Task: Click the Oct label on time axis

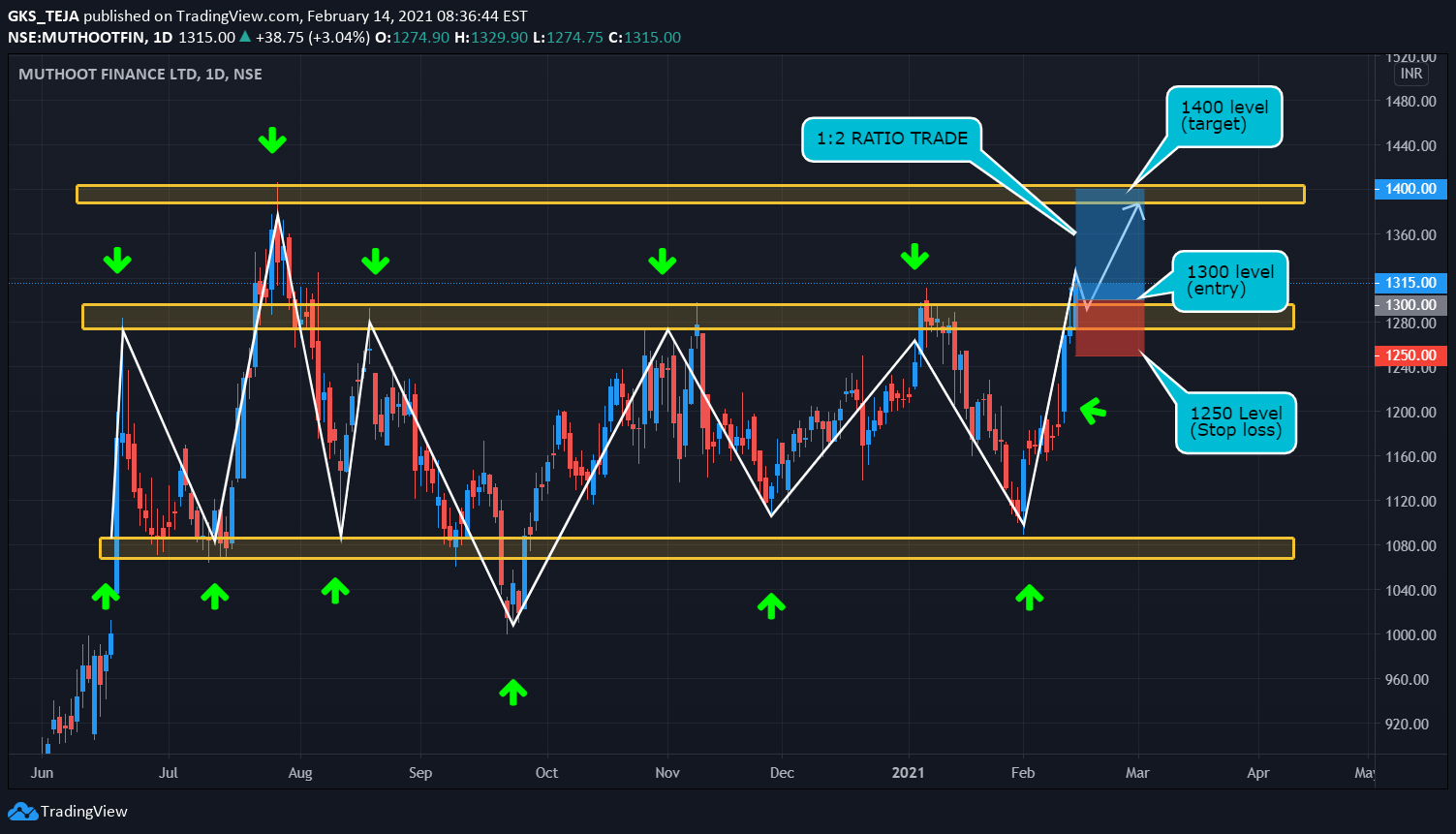Action: click(547, 773)
